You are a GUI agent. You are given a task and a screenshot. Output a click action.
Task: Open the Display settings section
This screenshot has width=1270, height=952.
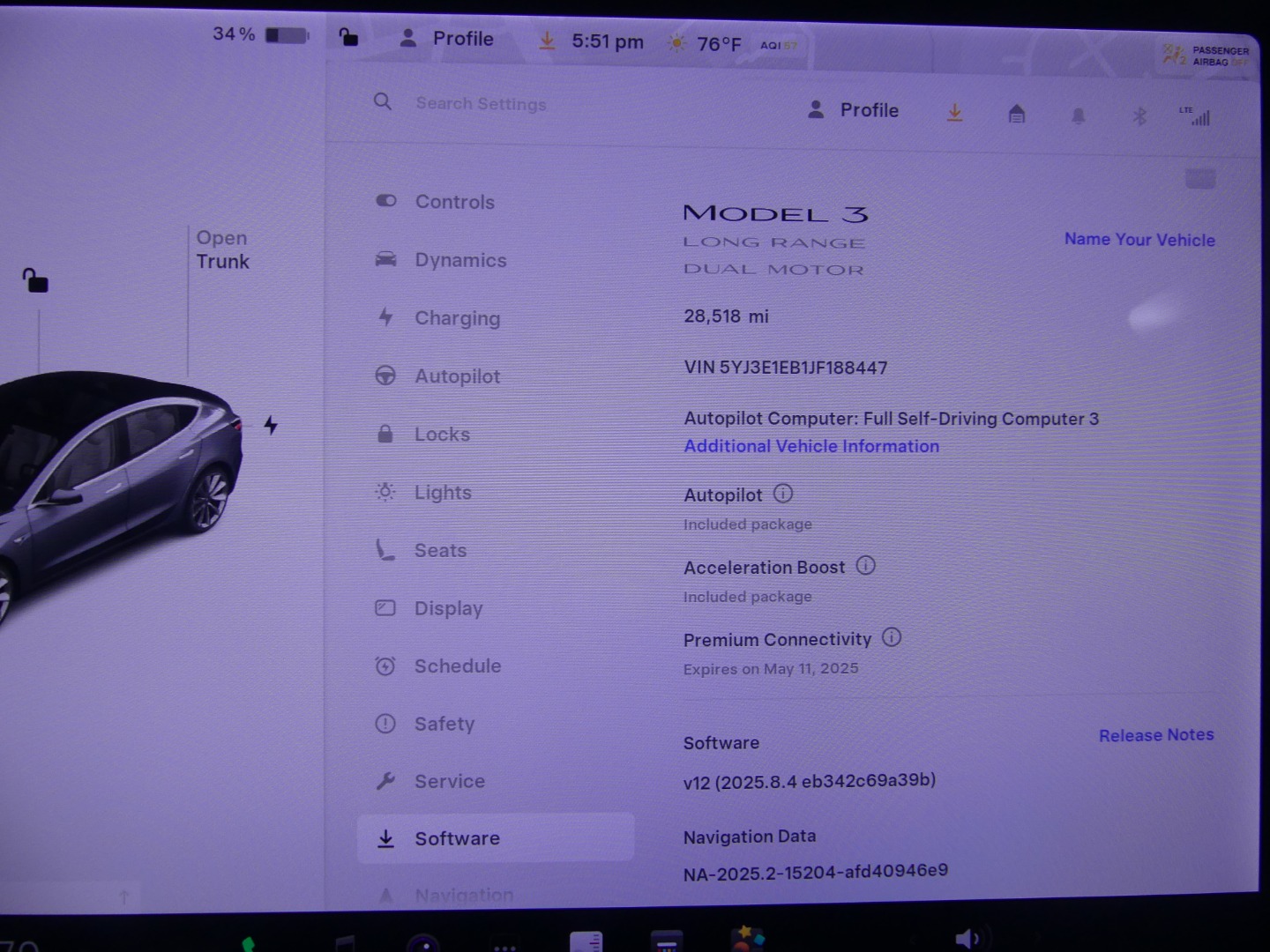[x=448, y=608]
